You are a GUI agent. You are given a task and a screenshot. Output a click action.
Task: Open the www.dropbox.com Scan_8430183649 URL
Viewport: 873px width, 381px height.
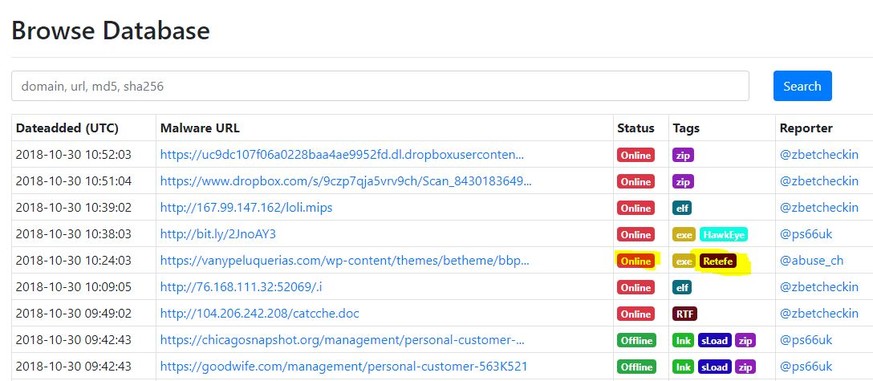coord(346,181)
